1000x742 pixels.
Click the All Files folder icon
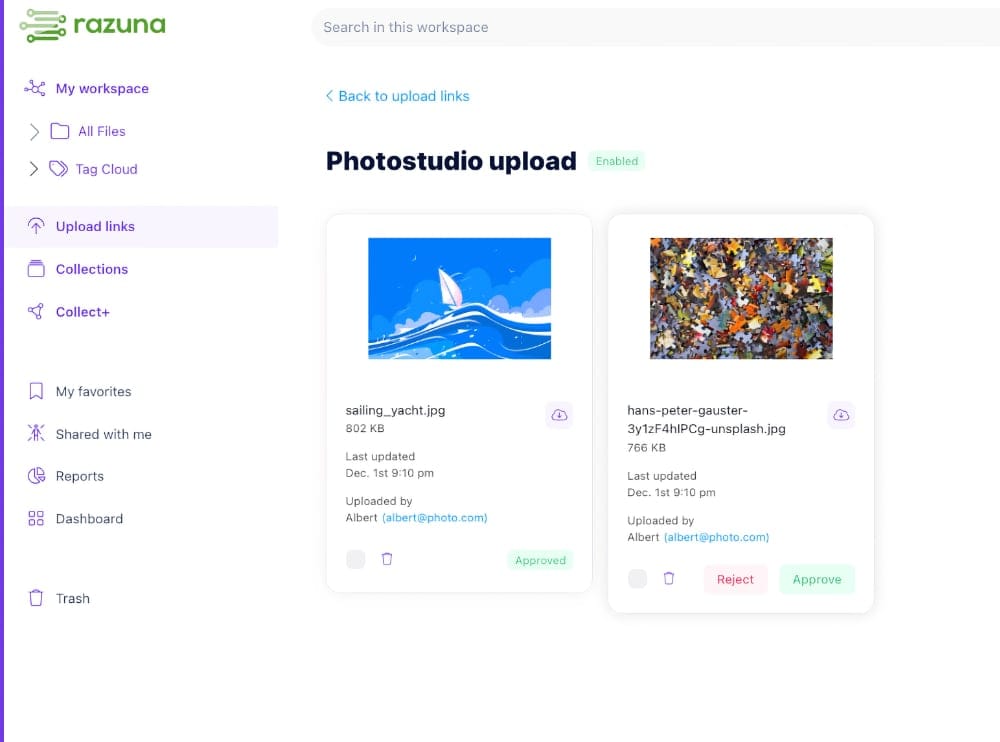click(x=60, y=131)
